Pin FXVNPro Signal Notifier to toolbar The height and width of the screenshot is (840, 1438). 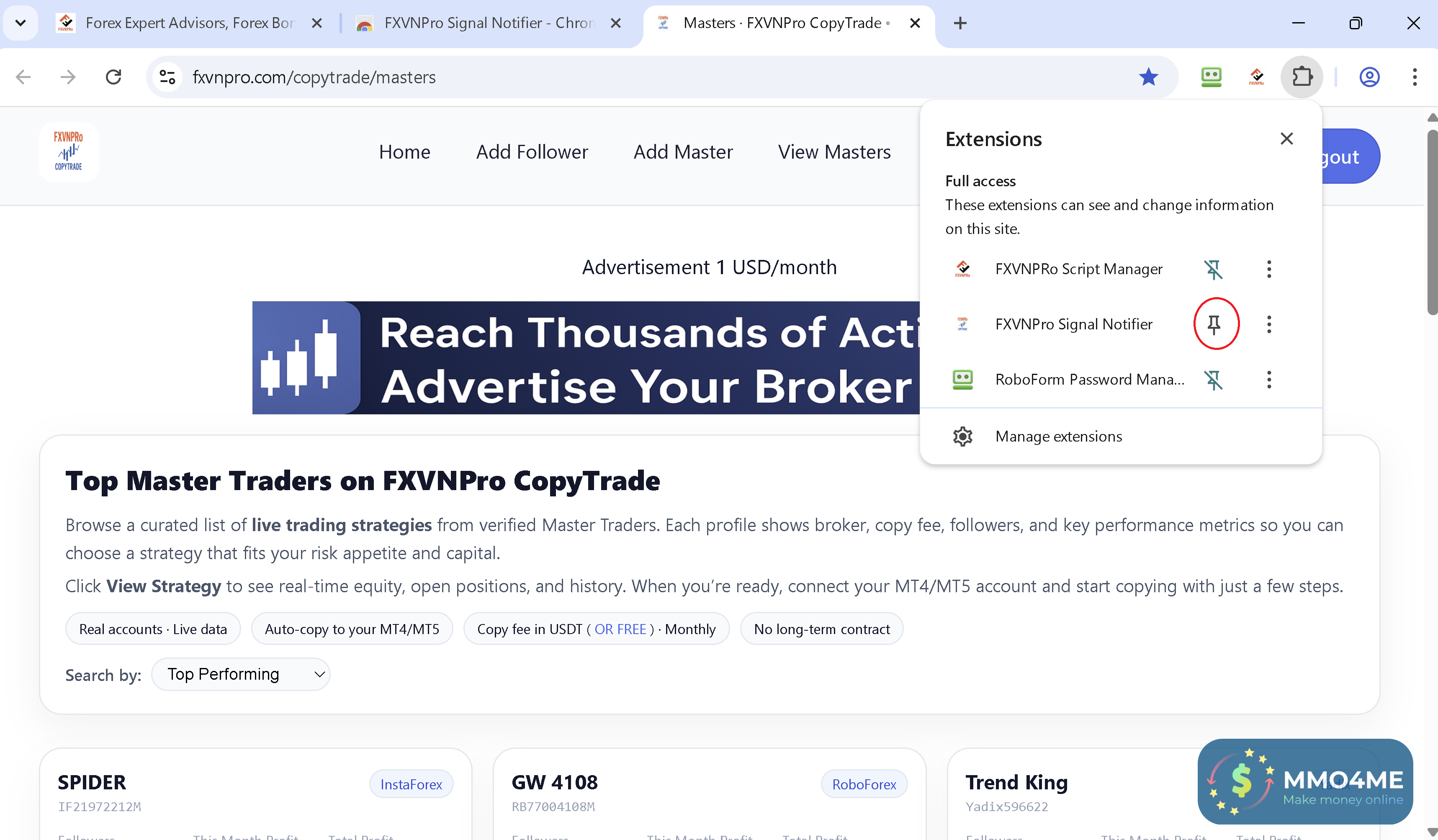coord(1214,324)
